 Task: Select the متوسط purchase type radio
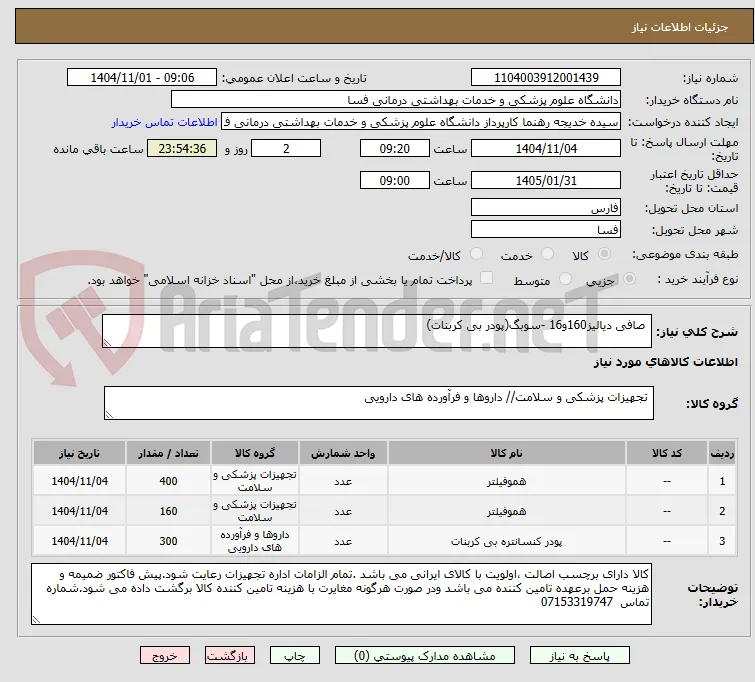pos(565,279)
